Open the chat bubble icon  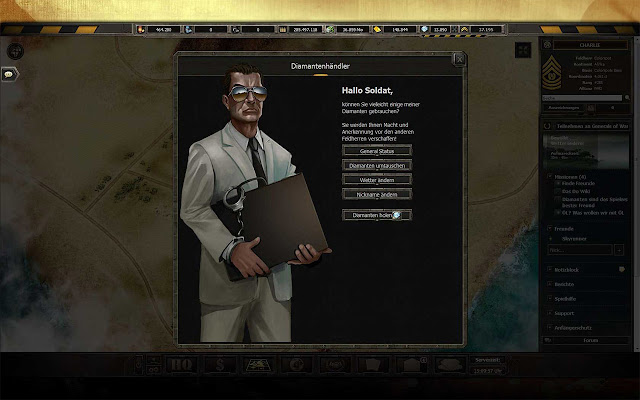coord(9,74)
